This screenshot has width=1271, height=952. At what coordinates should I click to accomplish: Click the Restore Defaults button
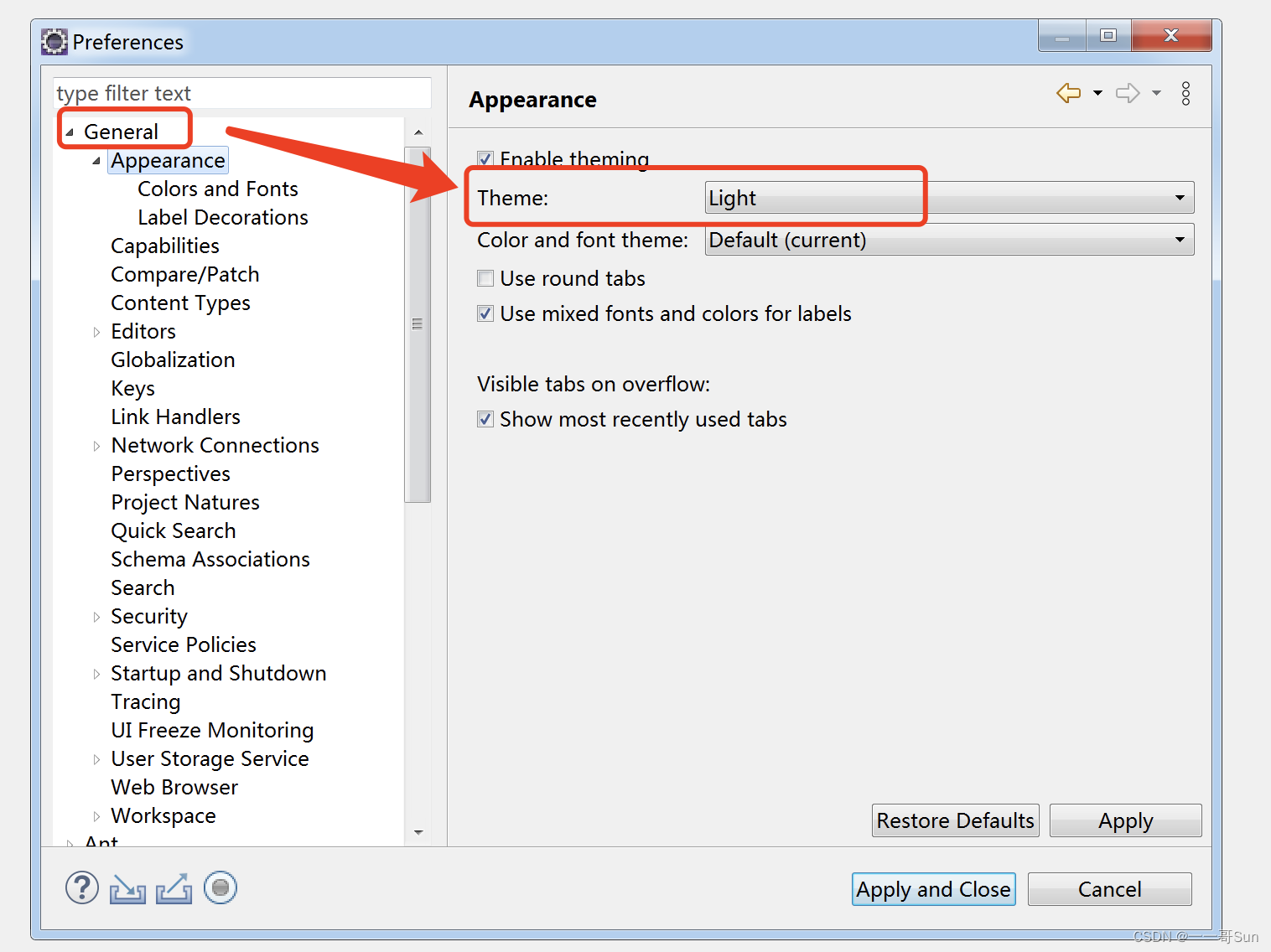coord(955,820)
